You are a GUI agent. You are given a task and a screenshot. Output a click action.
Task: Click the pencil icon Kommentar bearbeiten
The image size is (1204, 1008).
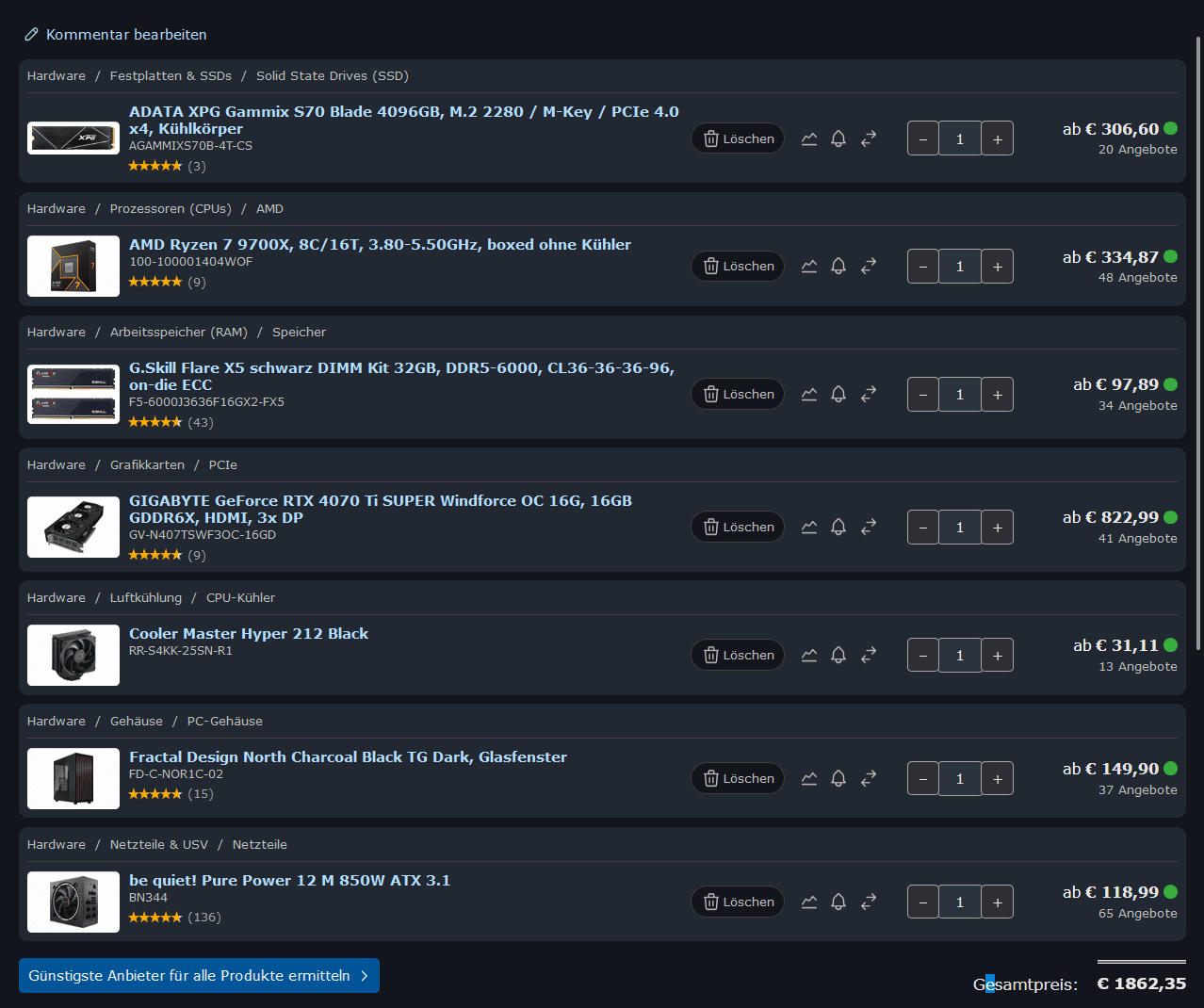pos(31,35)
